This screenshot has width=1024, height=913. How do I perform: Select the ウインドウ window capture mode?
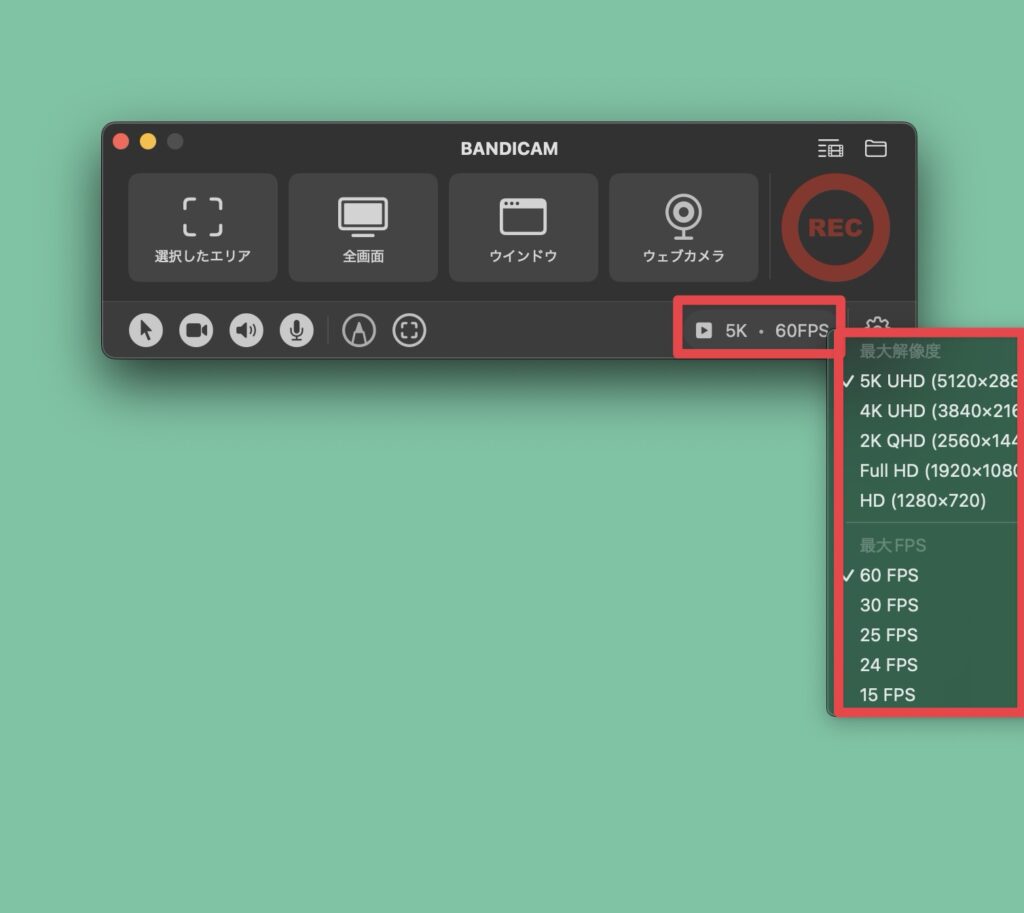(523, 228)
